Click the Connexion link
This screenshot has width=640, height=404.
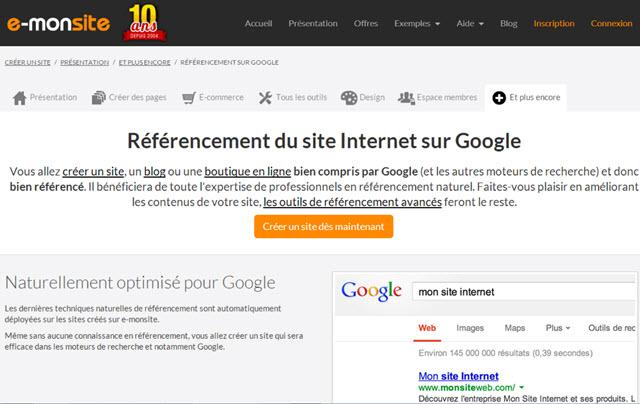tap(611, 24)
